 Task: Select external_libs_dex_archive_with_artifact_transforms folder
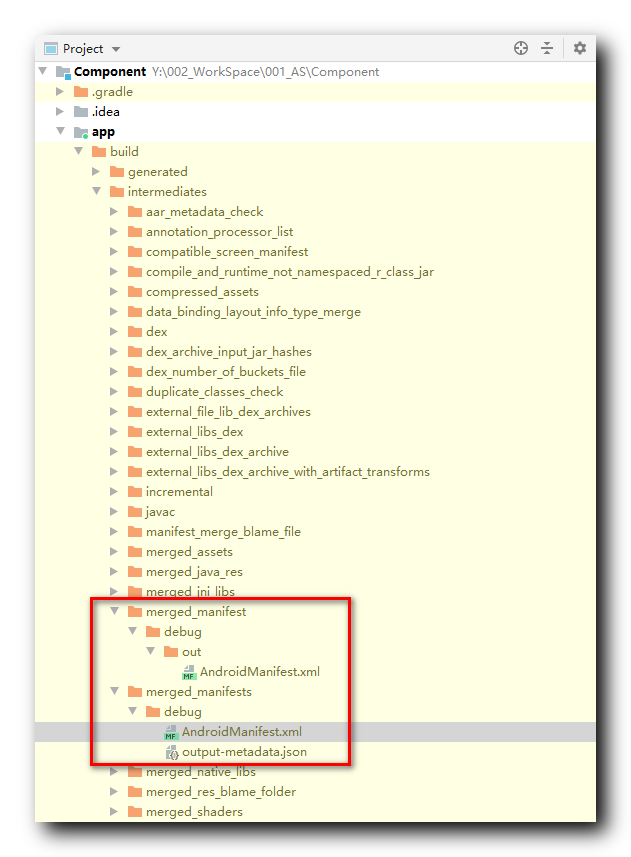[287, 472]
